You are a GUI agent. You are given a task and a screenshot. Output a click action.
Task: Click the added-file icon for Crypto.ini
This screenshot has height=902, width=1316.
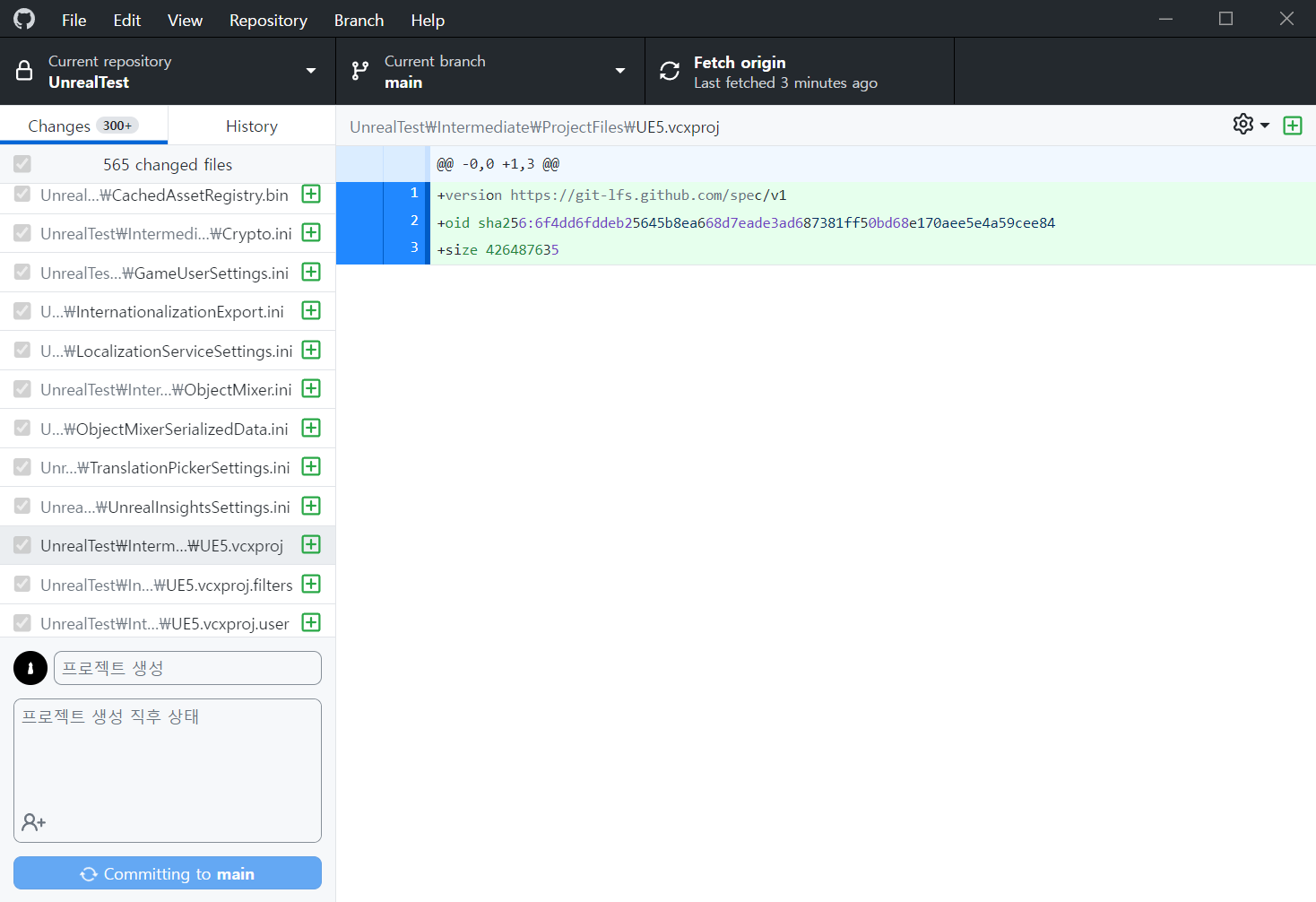(x=311, y=232)
